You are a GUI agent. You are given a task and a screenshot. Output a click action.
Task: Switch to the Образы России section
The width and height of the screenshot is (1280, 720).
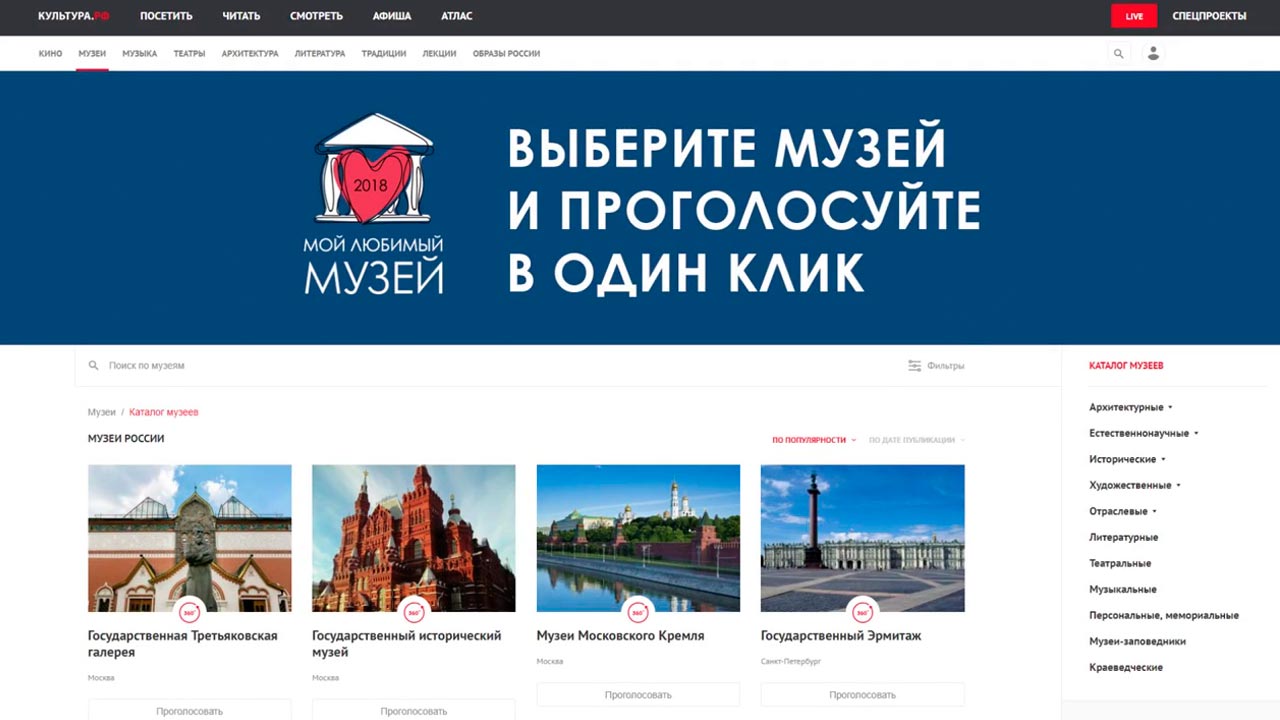click(x=506, y=54)
